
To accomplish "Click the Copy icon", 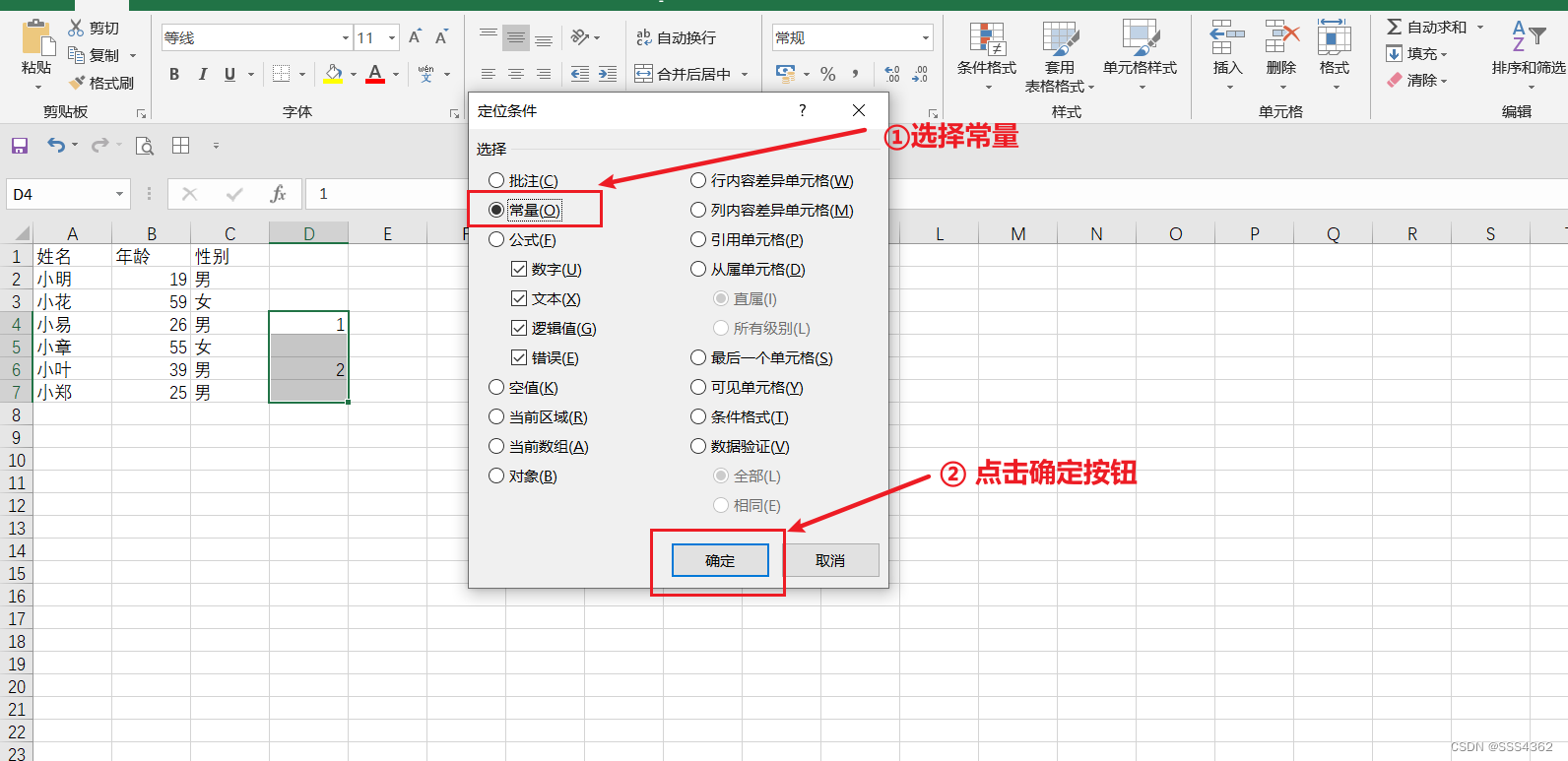I will (76, 55).
